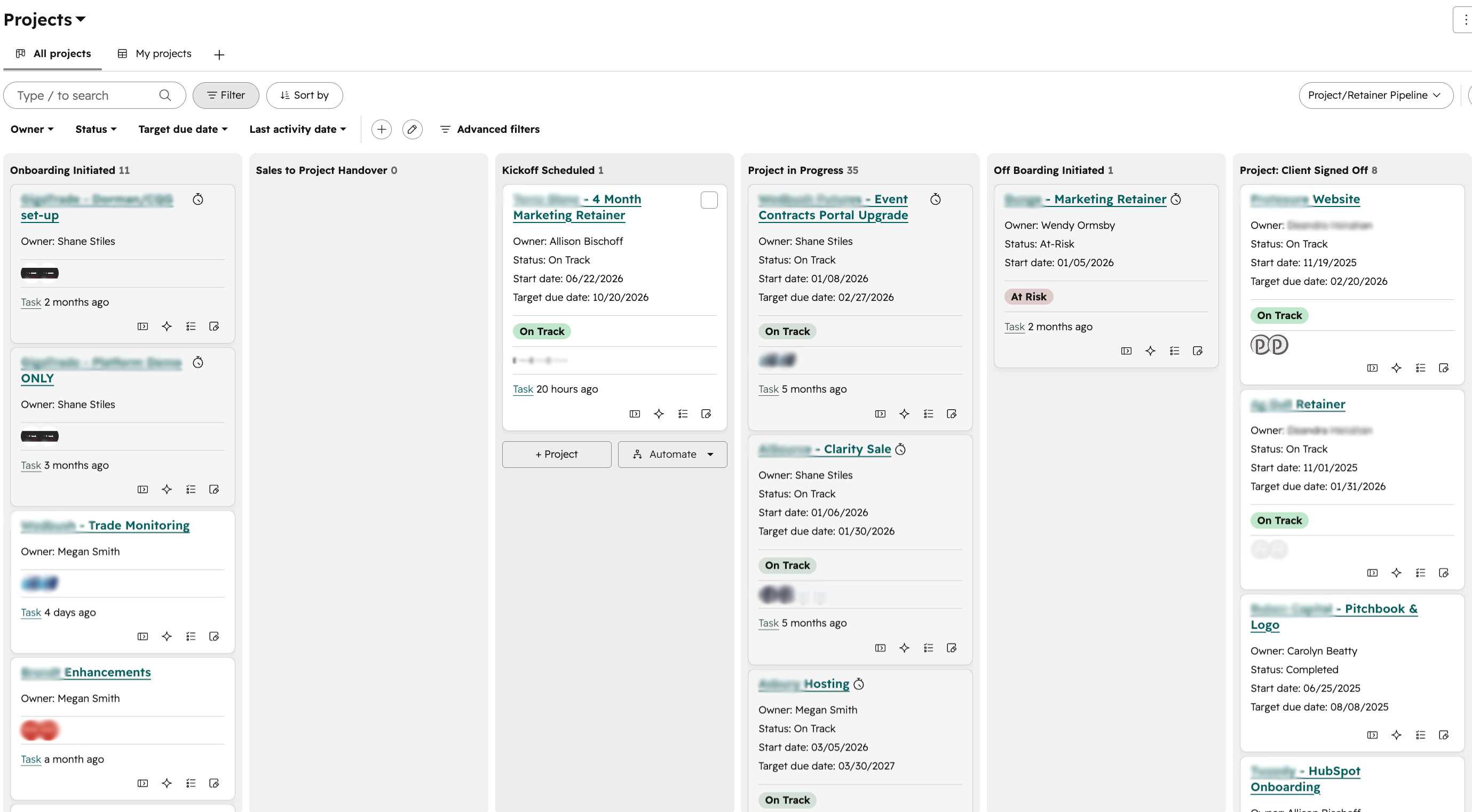The height and width of the screenshot is (812, 1472).
Task: Expand the Status filter dropdown
Action: tap(96, 129)
